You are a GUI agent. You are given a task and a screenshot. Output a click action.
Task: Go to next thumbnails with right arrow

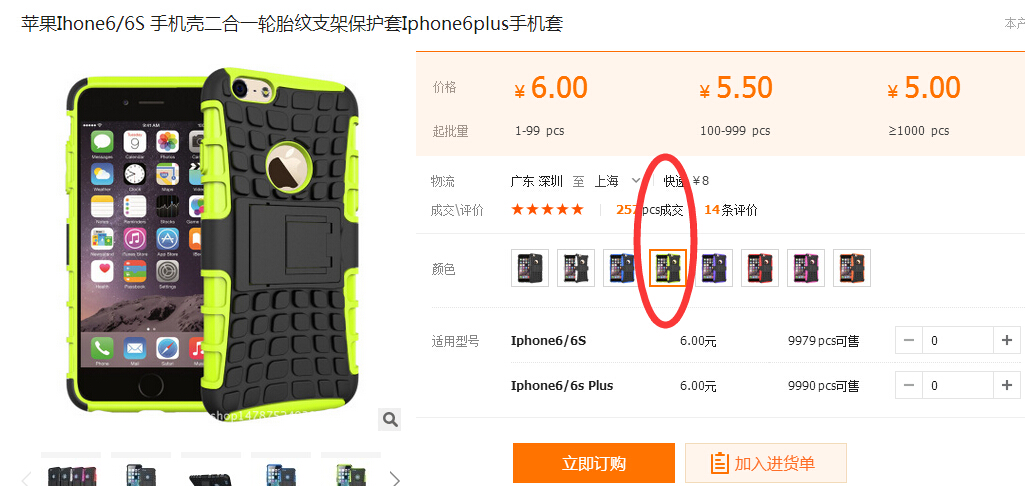click(395, 478)
